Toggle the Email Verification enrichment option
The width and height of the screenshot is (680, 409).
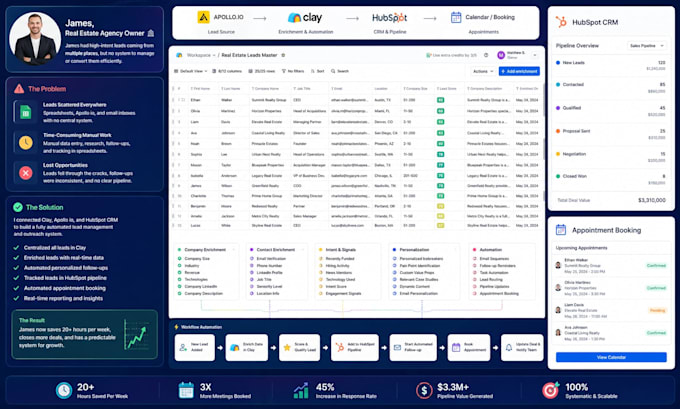point(252,258)
